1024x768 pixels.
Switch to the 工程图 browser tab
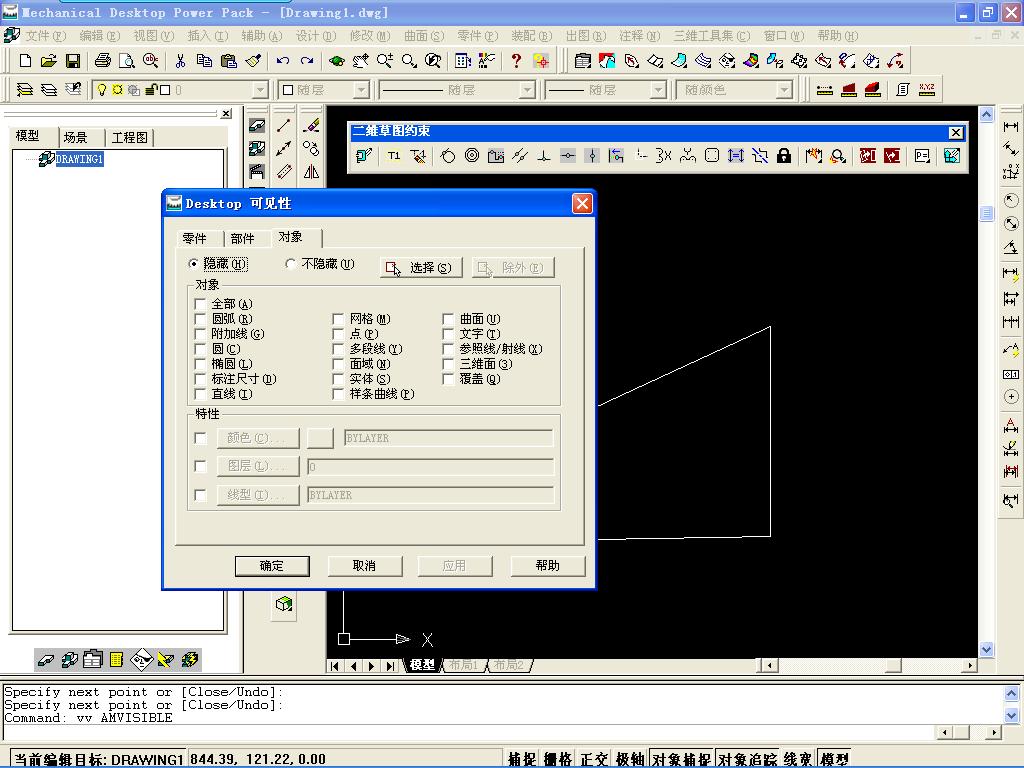coord(129,137)
